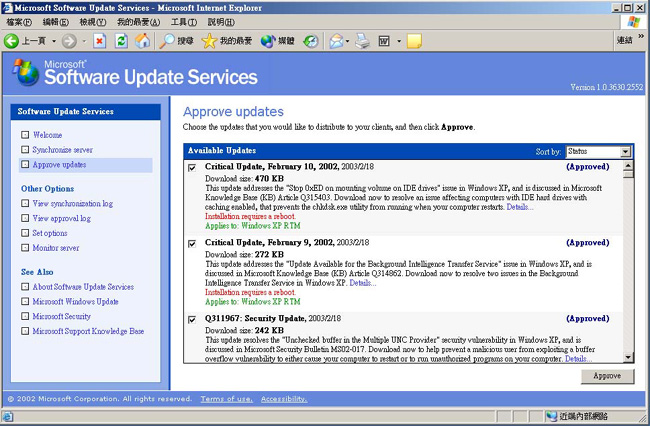650x426 pixels.
Task: Go to the Home page icon
Action: (142, 41)
